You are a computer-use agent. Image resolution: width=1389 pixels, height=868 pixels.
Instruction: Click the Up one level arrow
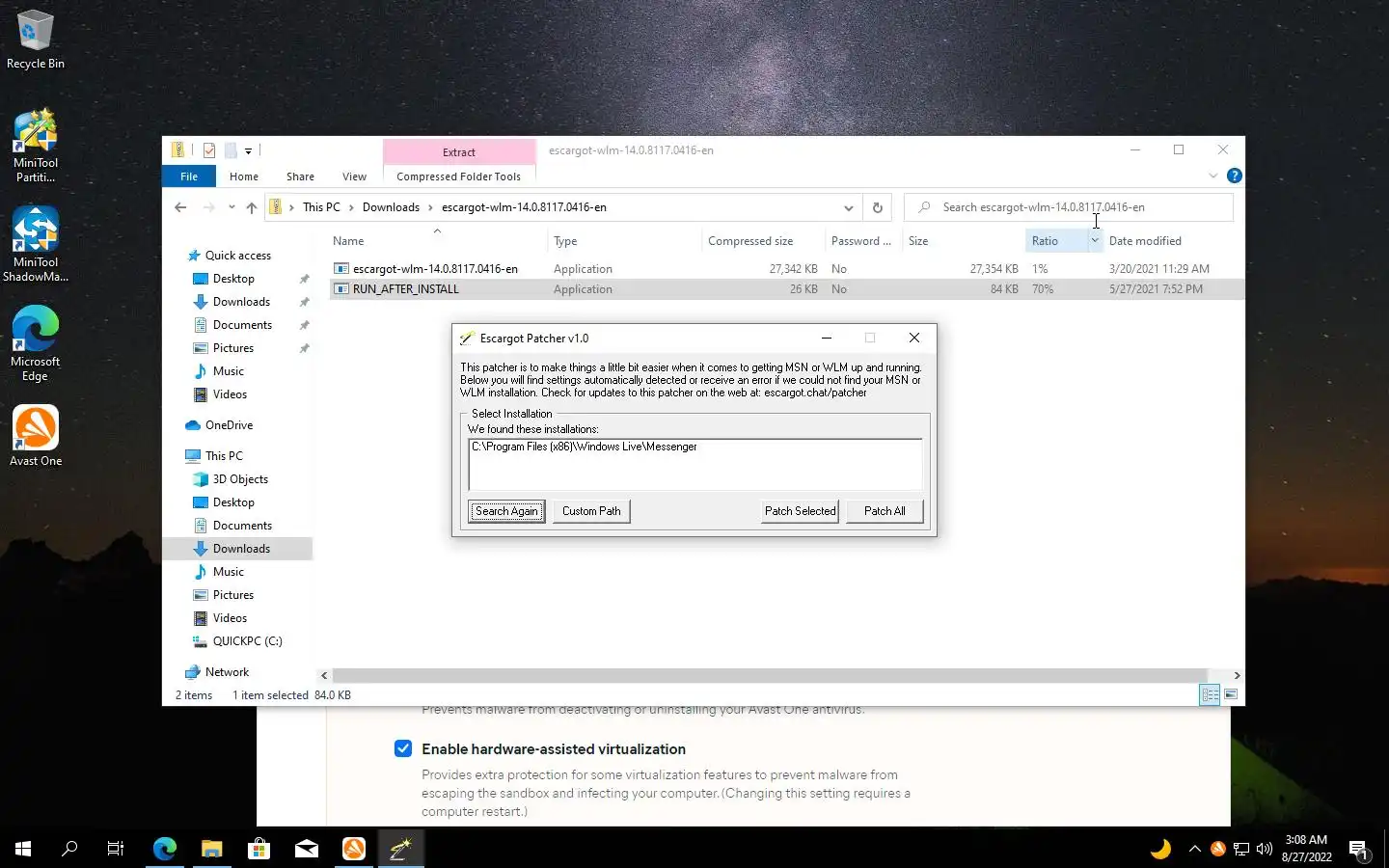(252, 207)
